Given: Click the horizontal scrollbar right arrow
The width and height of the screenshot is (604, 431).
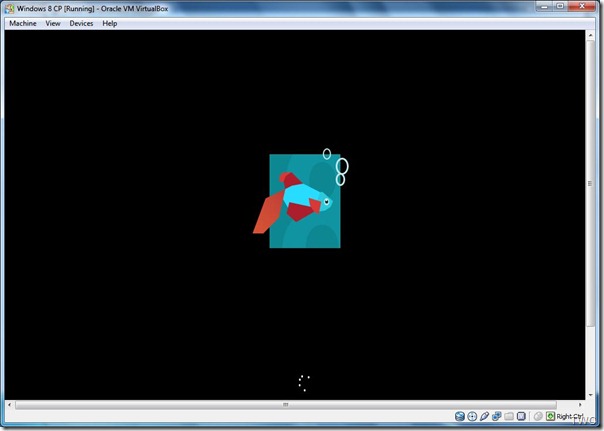Looking at the screenshot, I should tap(580, 404).
